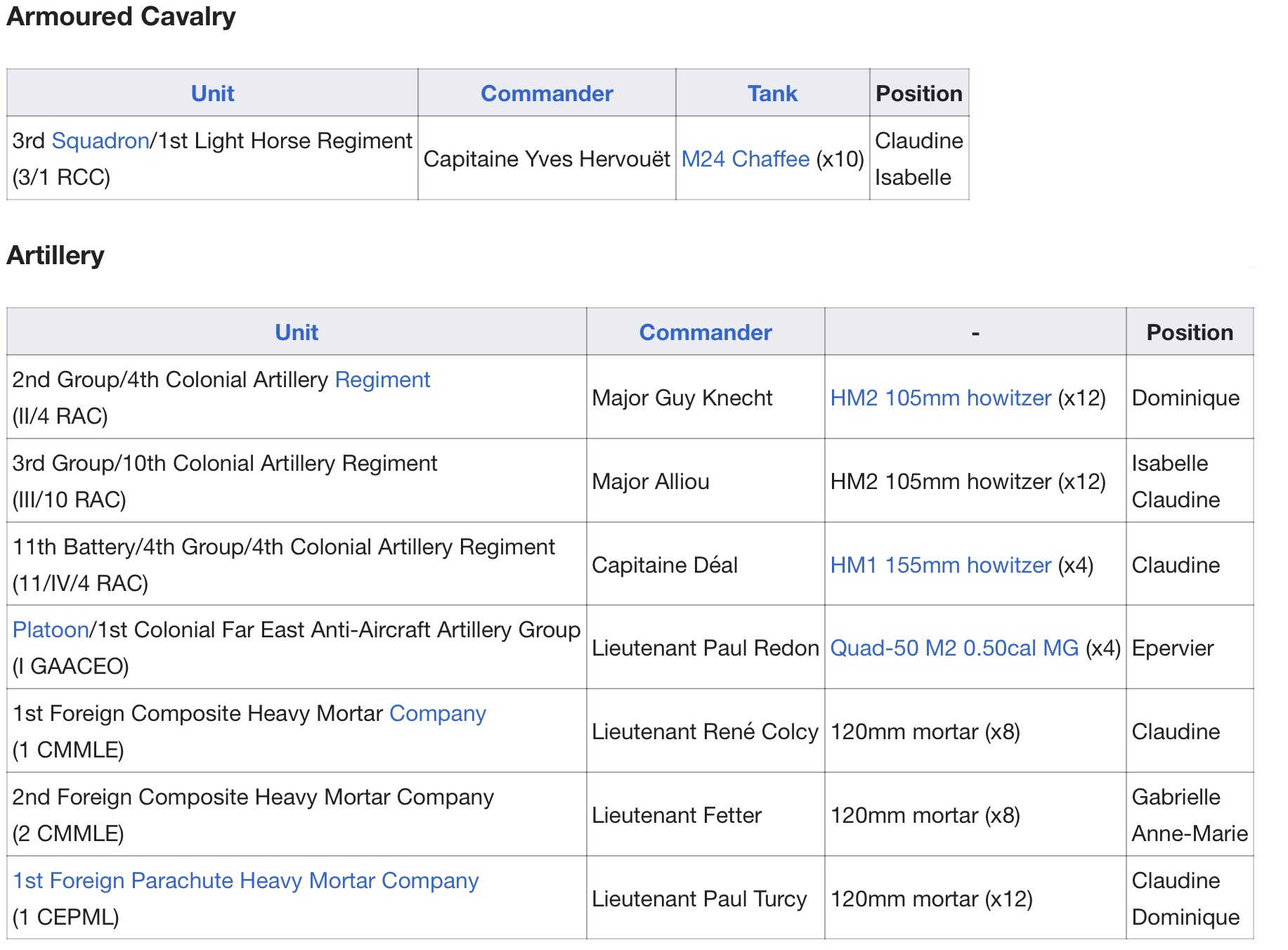Image resolution: width=1288 pixels, height=950 pixels.
Task: Click the Regiment link in II/4 RAC row
Action: pyautogui.click(x=382, y=379)
